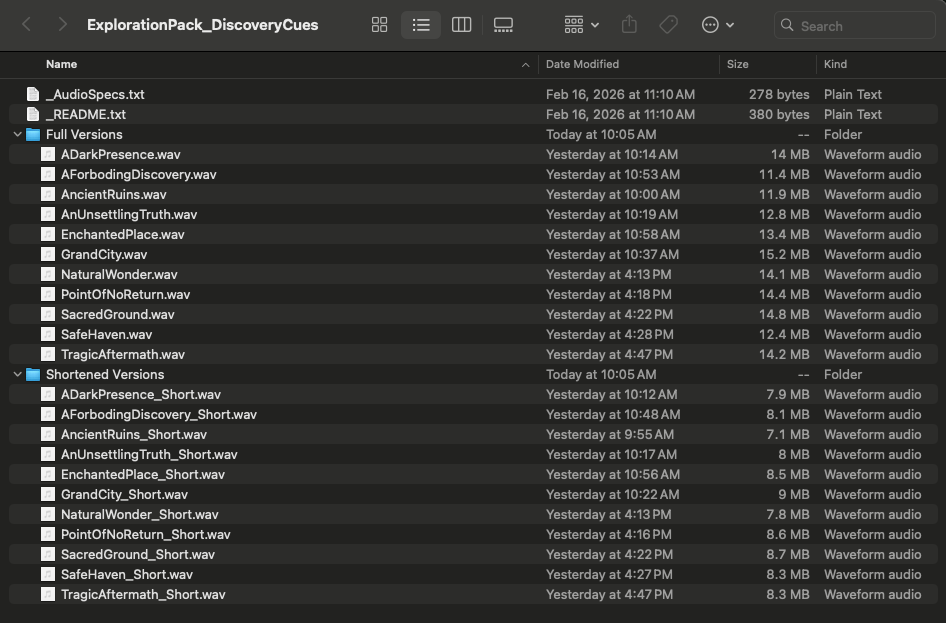The width and height of the screenshot is (946, 623).
Task: Select the Shortened Versions folder name
Action: pos(105,374)
